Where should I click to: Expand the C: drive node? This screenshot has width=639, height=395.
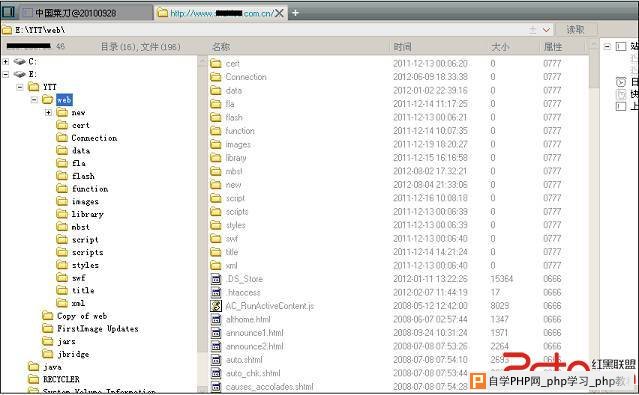tap(6, 62)
